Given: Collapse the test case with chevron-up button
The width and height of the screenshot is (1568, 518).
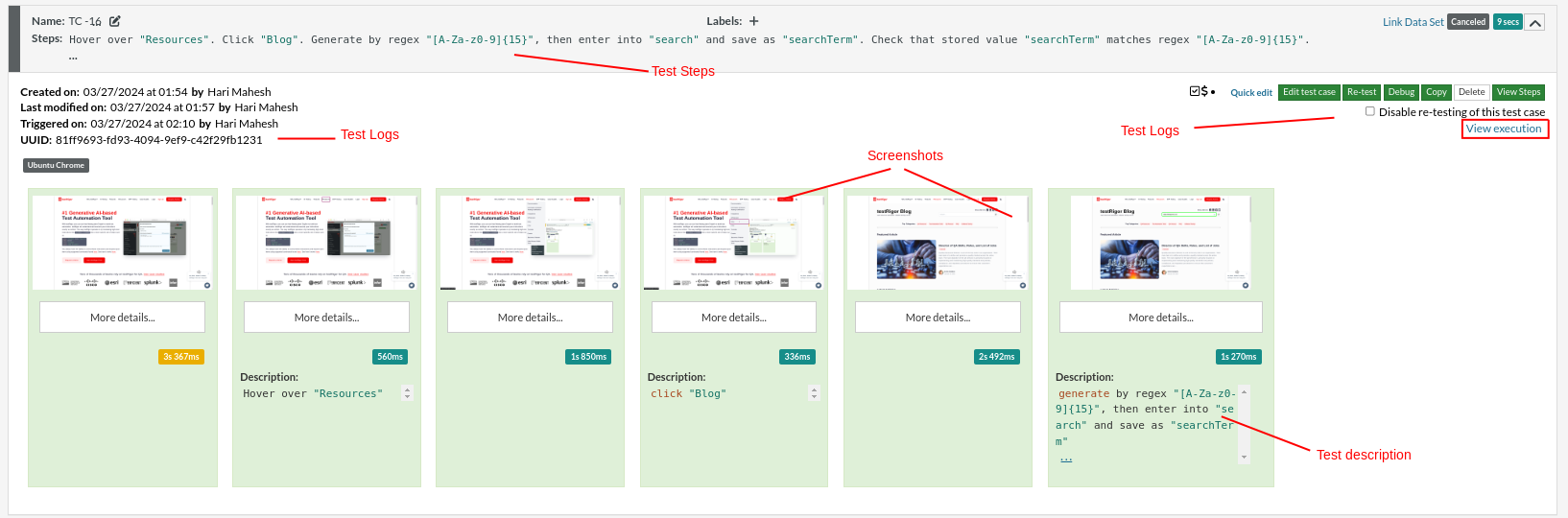Looking at the screenshot, I should click(1535, 23).
